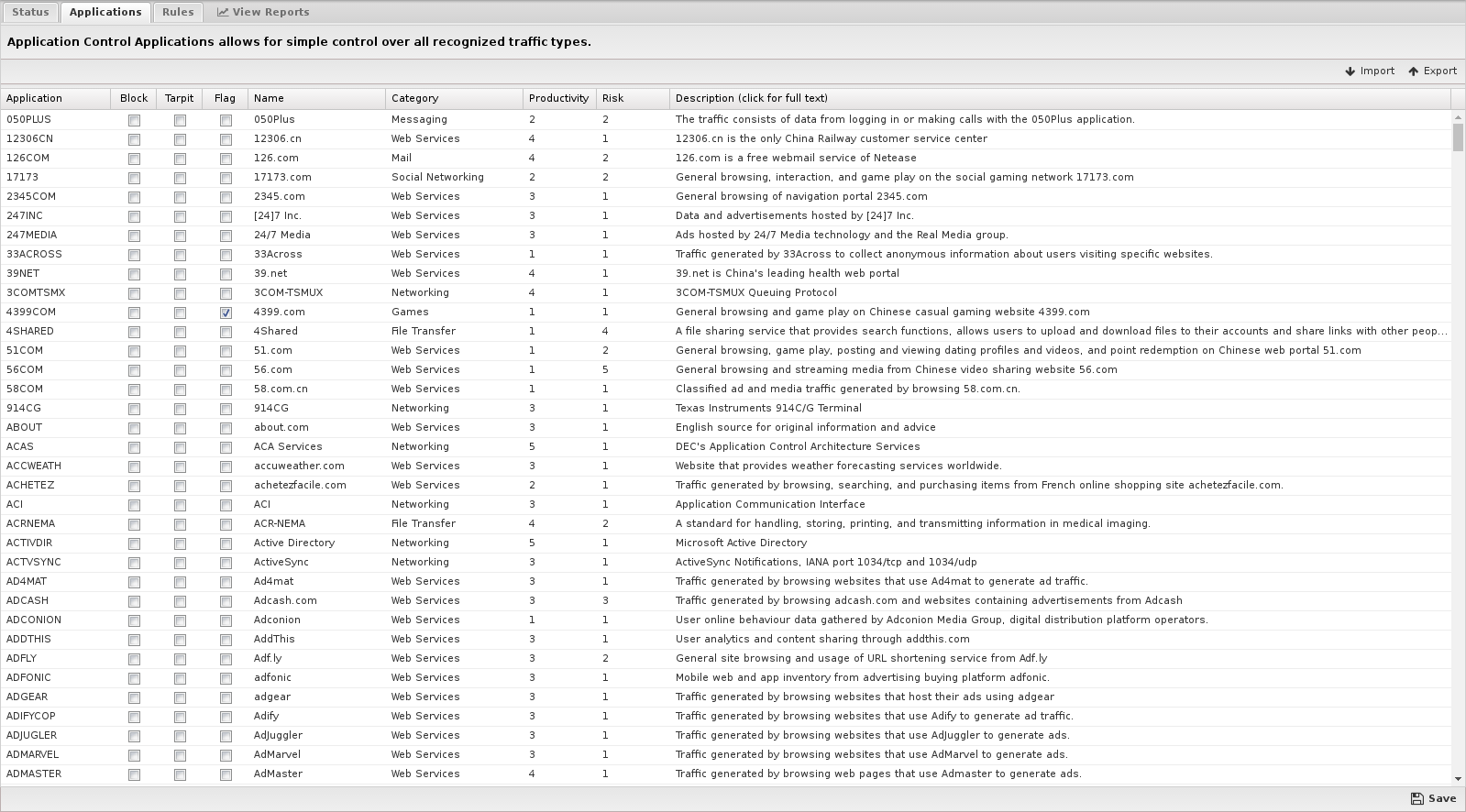The width and height of the screenshot is (1466, 812).
Task: Sort by Block column header
Action: (133, 98)
